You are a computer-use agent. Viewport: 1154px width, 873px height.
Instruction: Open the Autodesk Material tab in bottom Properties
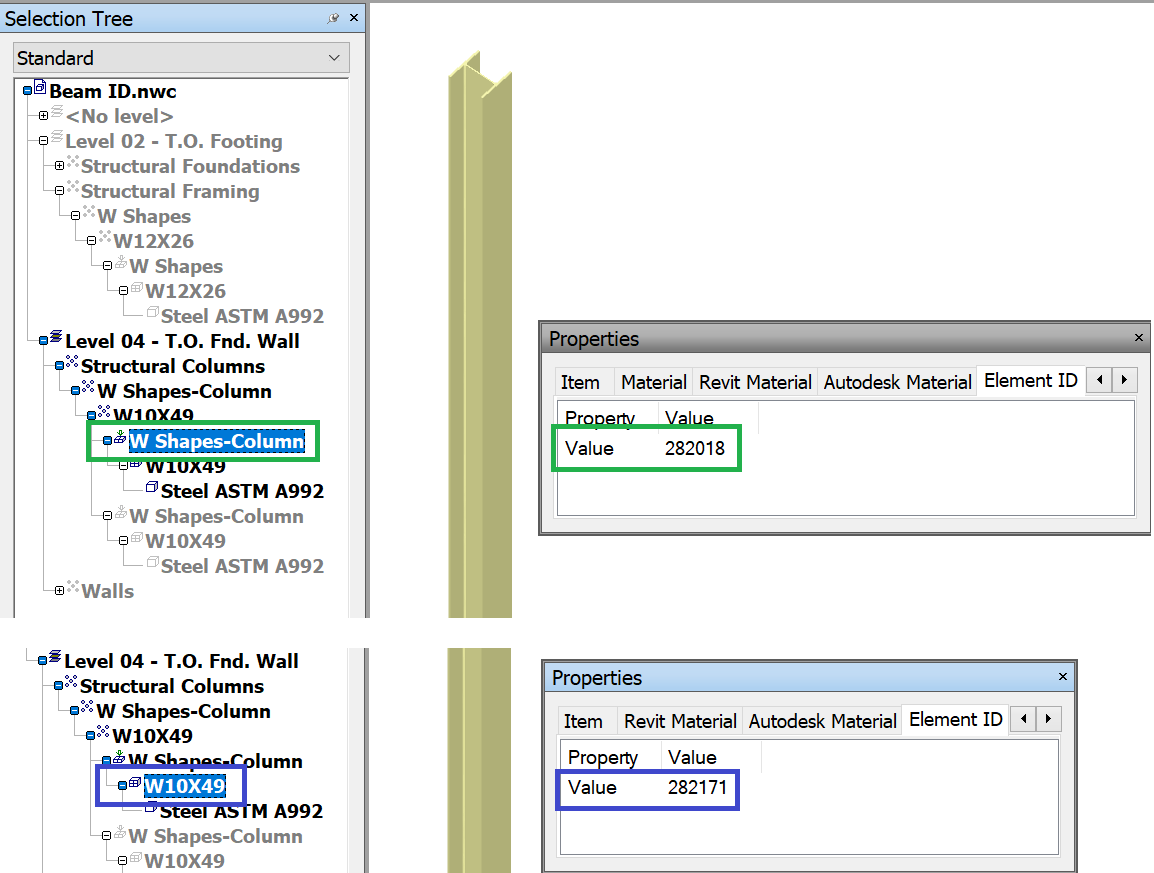822,720
